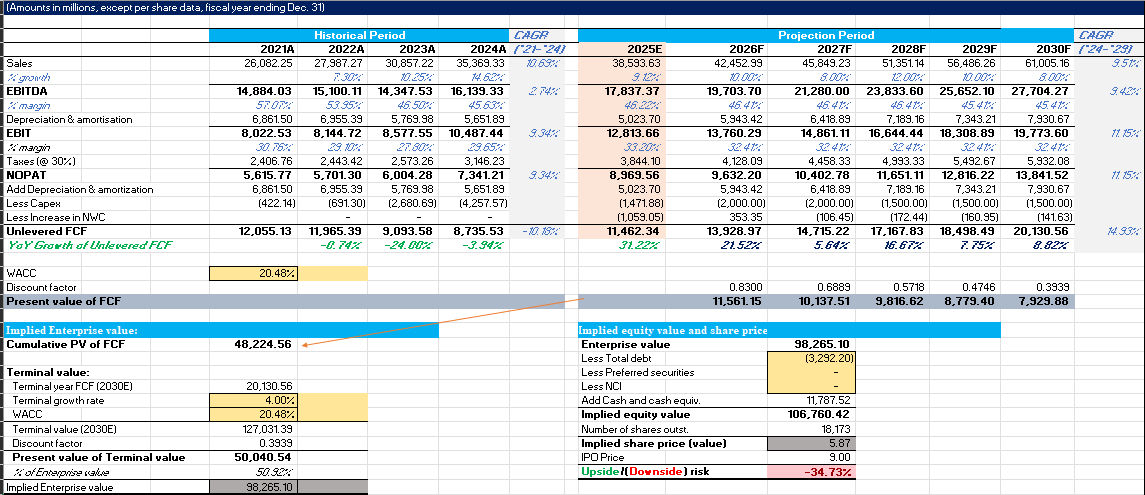Image resolution: width=1145 pixels, height=495 pixels.
Task: Select the WACC input cell above Discount factor
Action: (x=254, y=272)
